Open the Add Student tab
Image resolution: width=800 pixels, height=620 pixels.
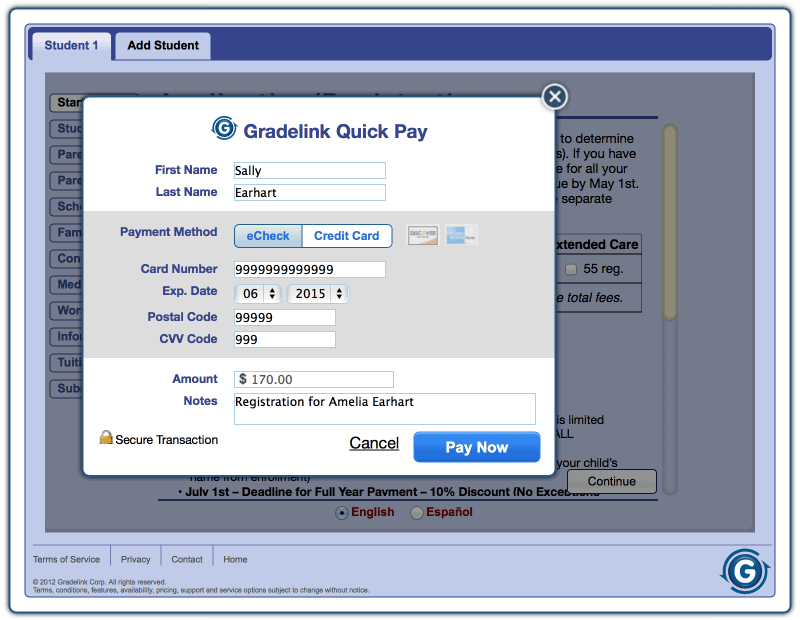click(x=163, y=45)
